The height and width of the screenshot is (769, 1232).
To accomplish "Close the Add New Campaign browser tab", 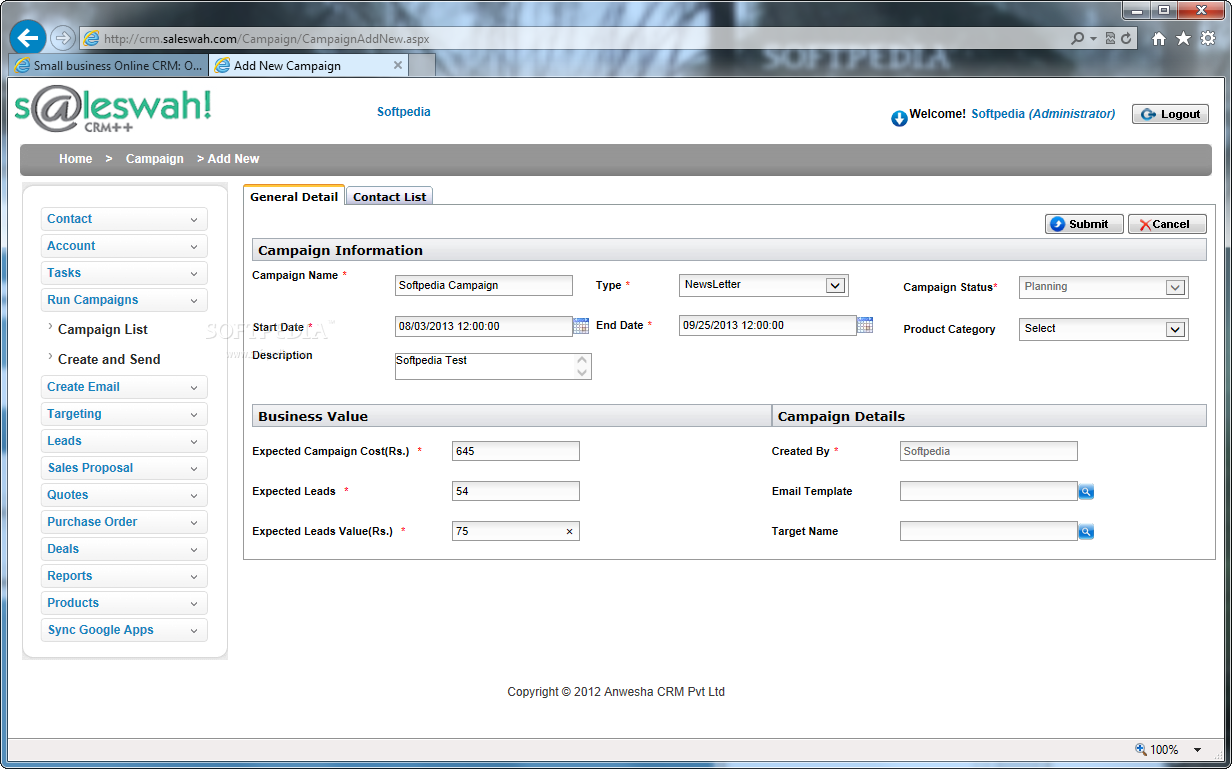I will [x=398, y=65].
